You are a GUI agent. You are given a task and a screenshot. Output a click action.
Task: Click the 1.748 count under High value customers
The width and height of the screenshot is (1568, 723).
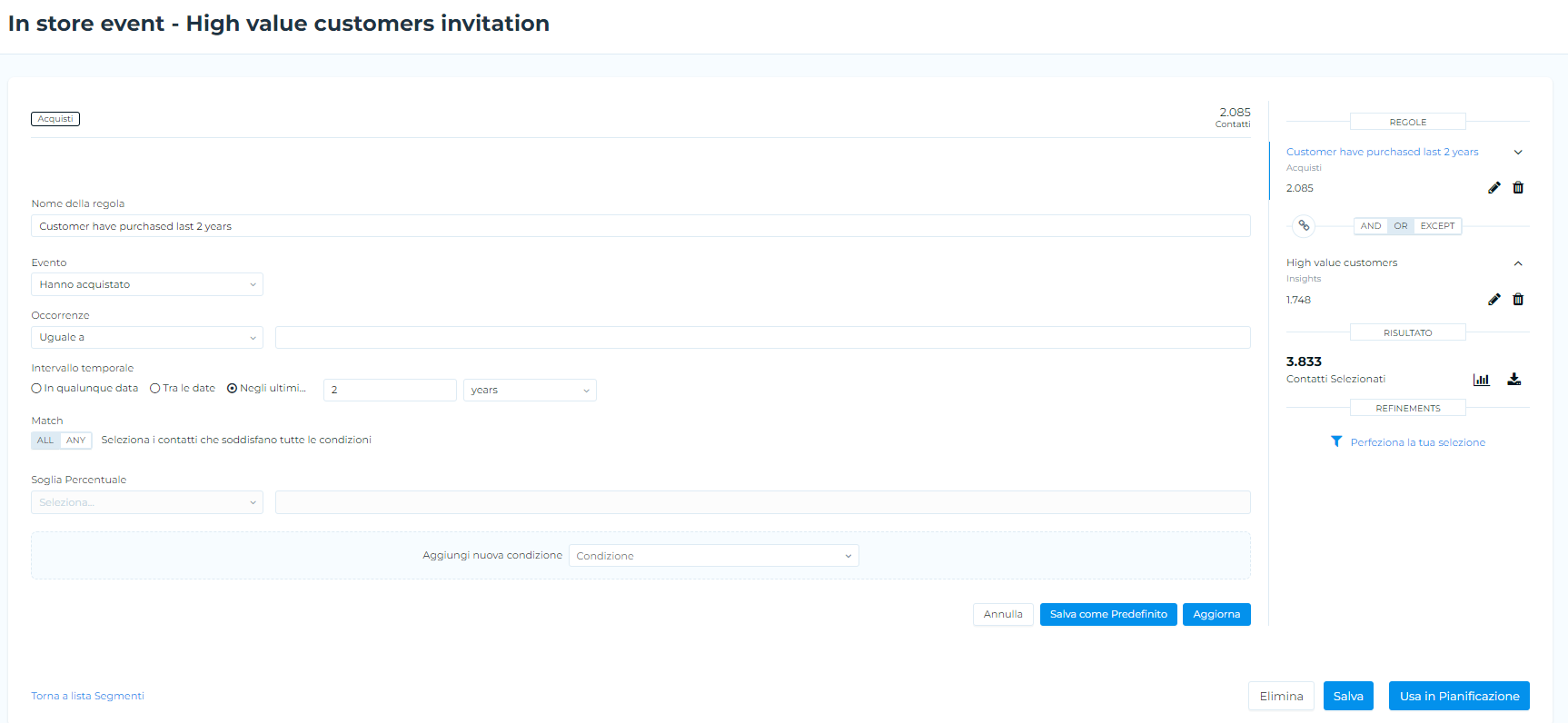1298,300
